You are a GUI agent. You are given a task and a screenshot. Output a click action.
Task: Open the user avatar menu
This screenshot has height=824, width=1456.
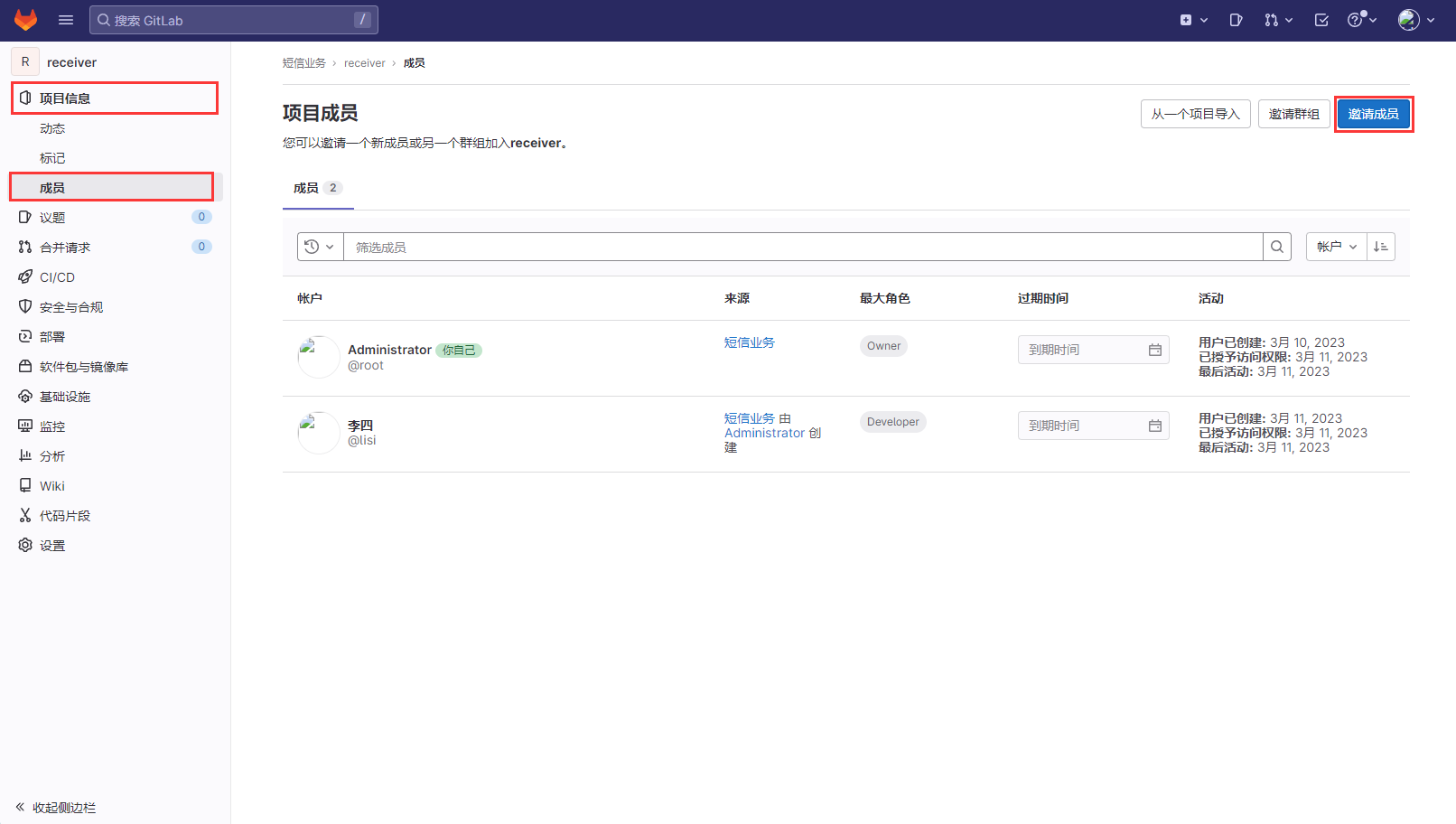(1415, 20)
